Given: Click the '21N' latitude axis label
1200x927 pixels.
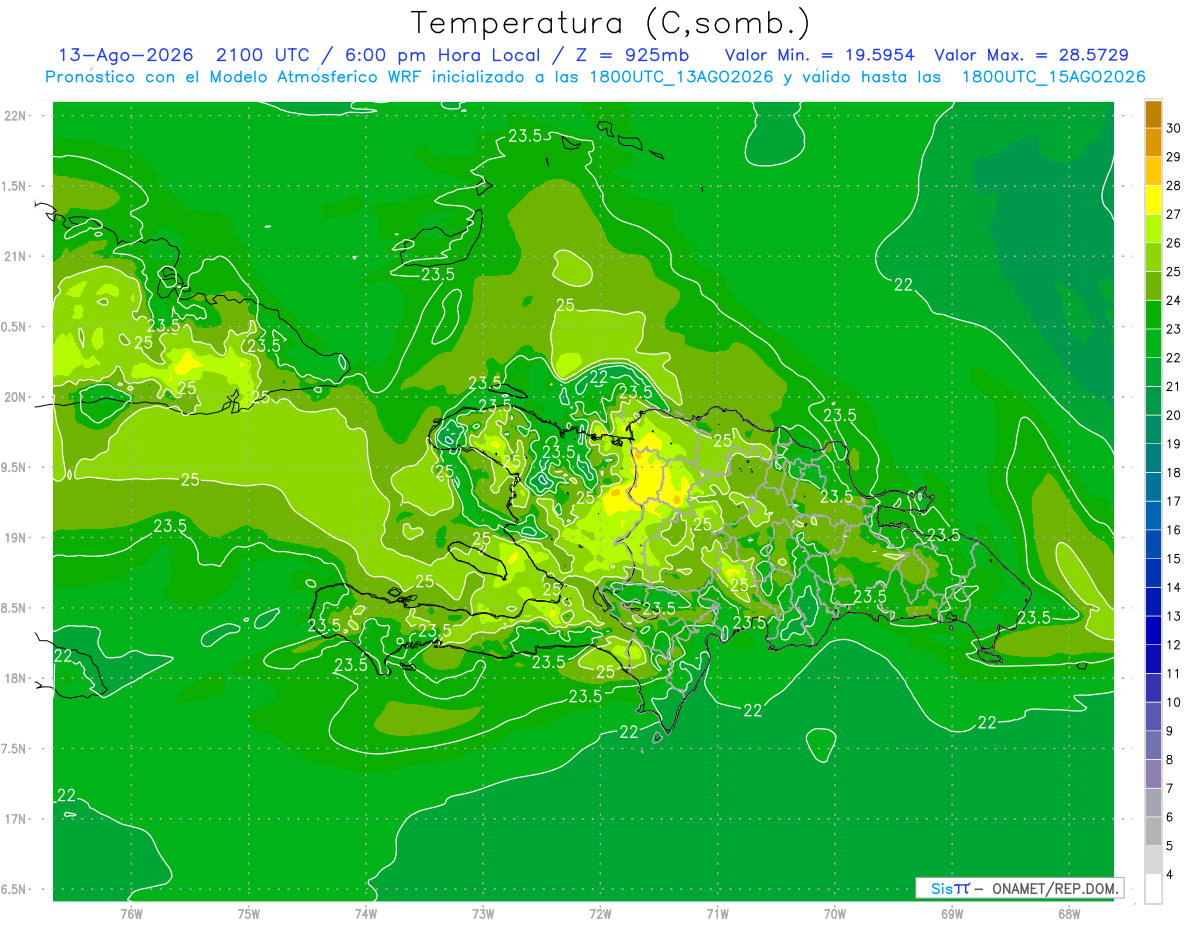Looking at the screenshot, I should pos(16,256).
